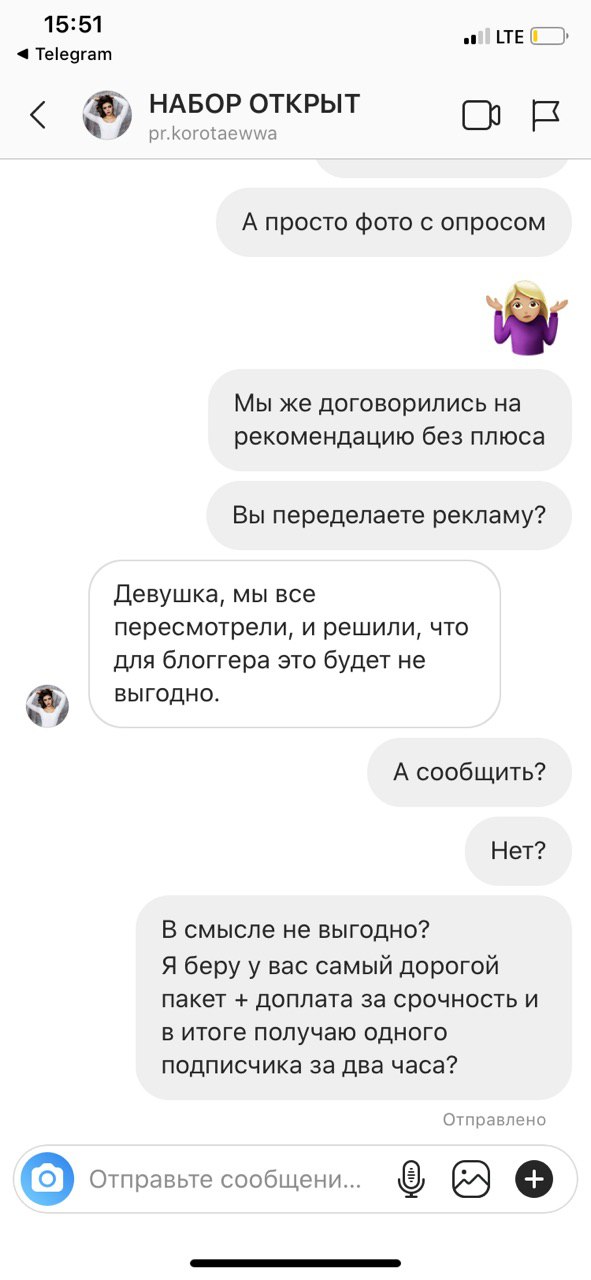Start a video call with camera icon
The image size is (591, 1280).
click(x=481, y=116)
